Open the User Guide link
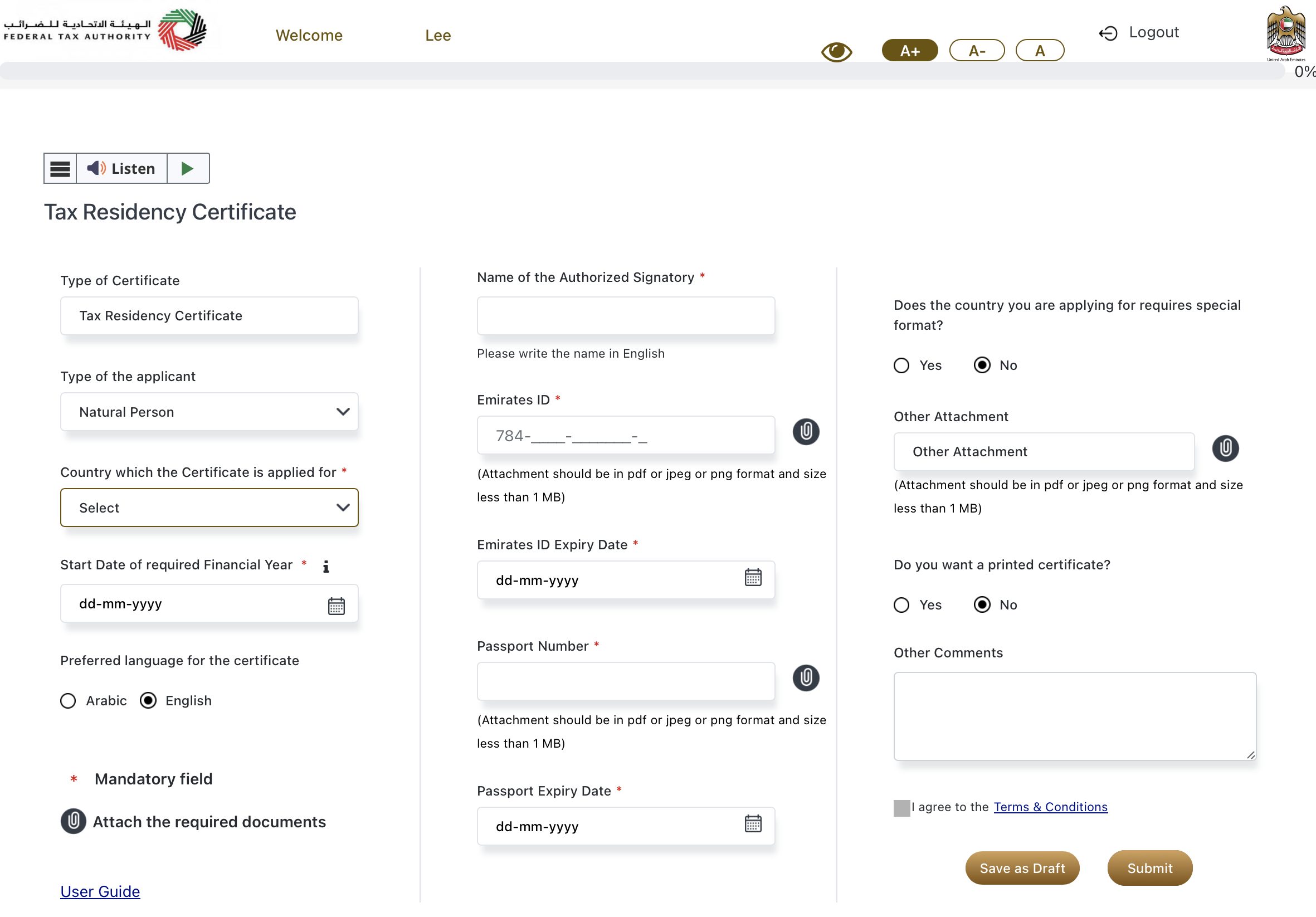Image resolution: width=1316 pixels, height=917 pixels. click(x=100, y=891)
